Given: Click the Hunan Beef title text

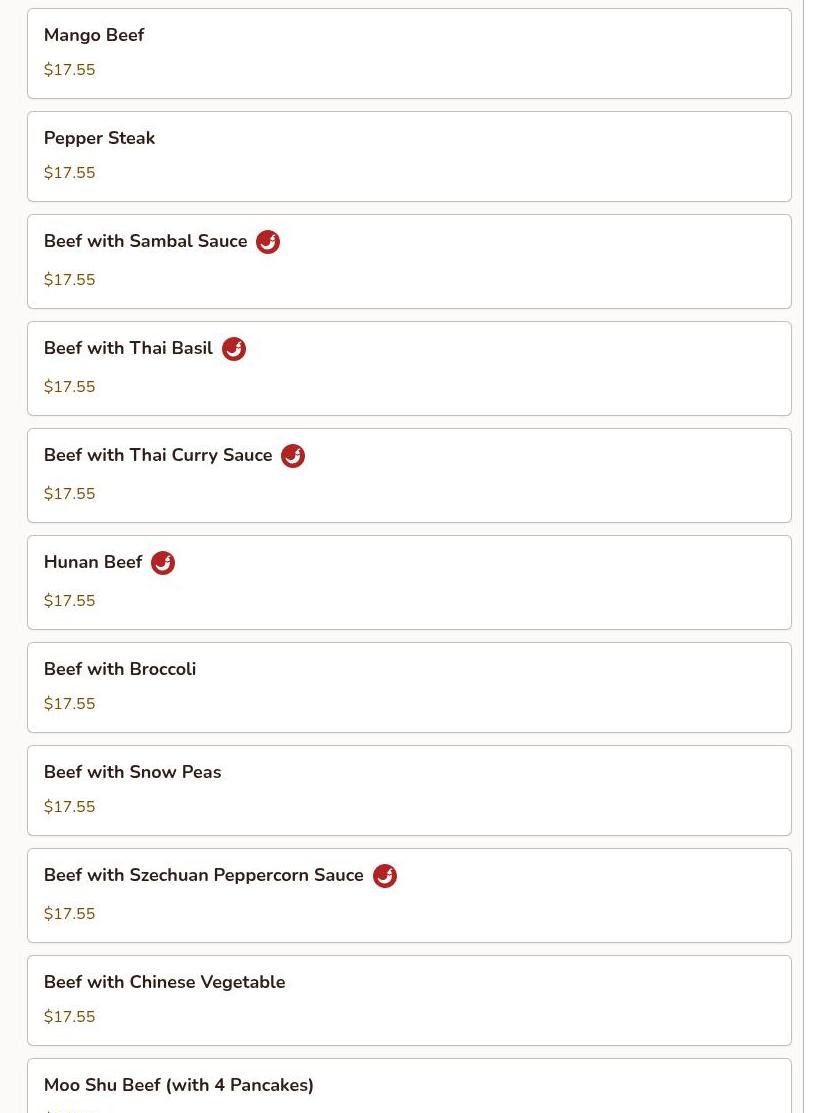Looking at the screenshot, I should (93, 562).
